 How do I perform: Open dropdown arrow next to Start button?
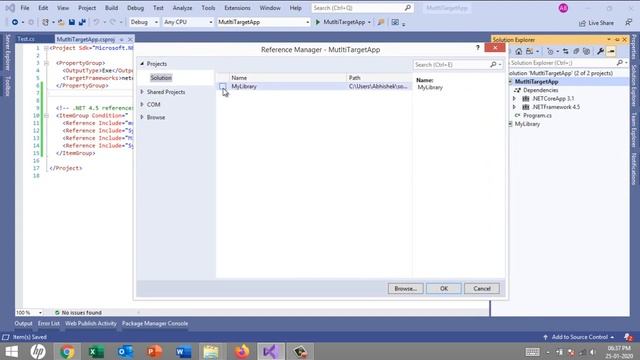point(369,22)
